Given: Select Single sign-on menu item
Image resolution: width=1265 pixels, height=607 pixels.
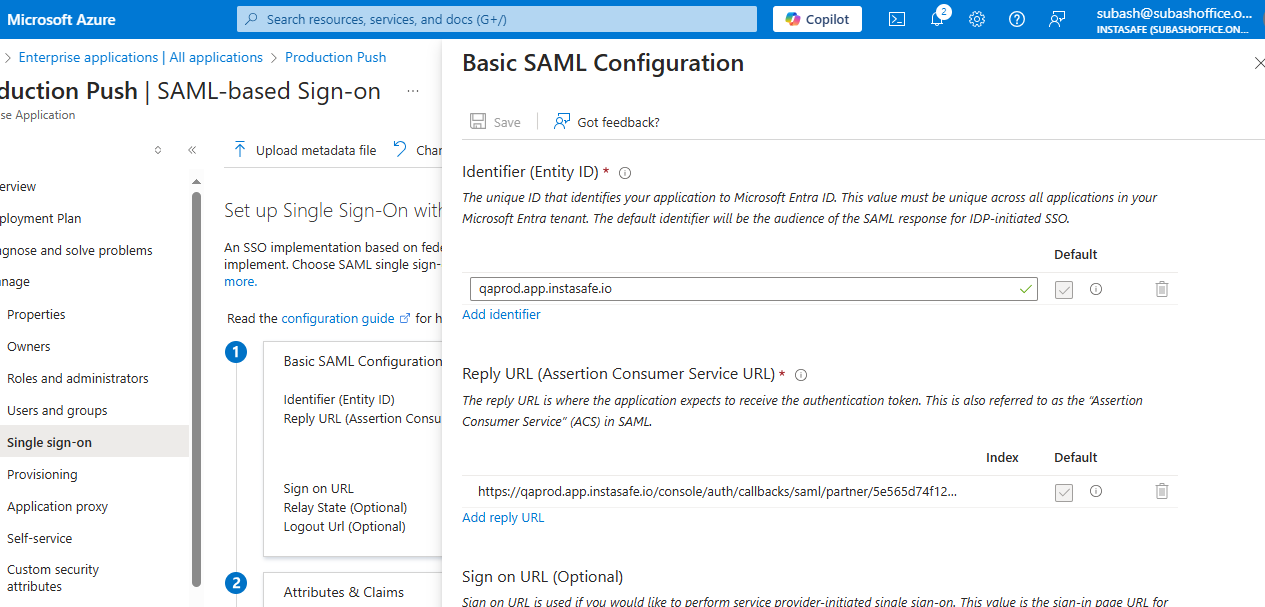Looking at the screenshot, I should click(x=94, y=442).
